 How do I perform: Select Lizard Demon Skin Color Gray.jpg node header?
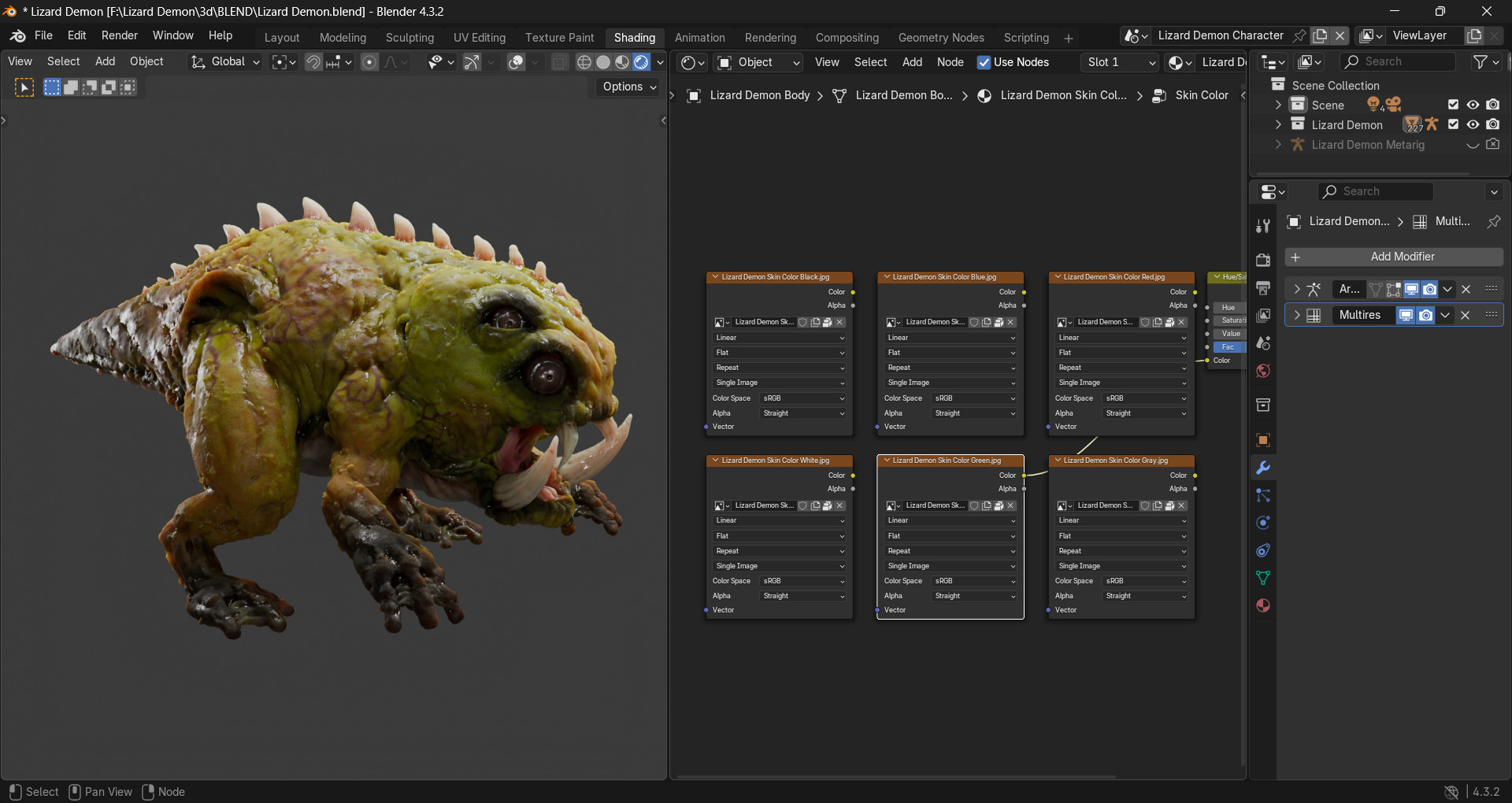coord(1121,461)
